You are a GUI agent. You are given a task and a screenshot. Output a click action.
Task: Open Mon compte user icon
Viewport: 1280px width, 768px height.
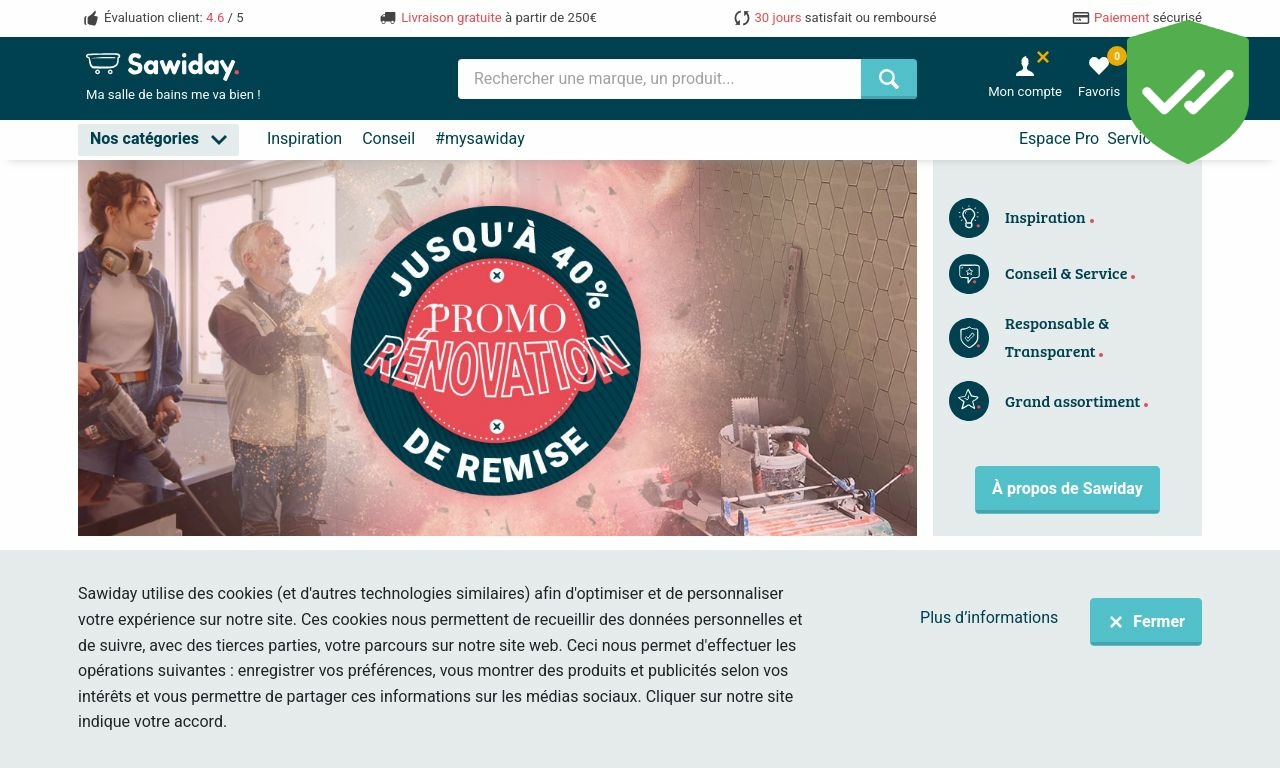1025,67
